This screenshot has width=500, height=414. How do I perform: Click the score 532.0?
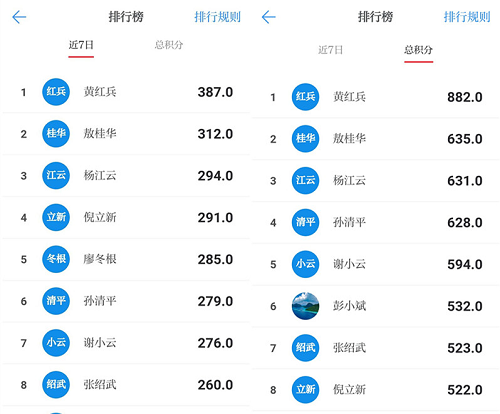[x=465, y=306]
